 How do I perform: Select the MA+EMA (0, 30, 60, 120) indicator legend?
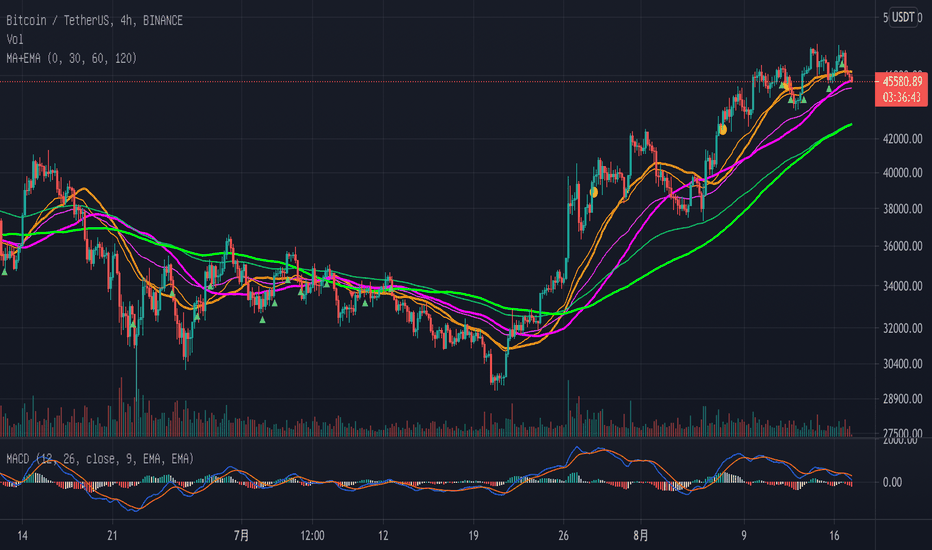point(71,58)
